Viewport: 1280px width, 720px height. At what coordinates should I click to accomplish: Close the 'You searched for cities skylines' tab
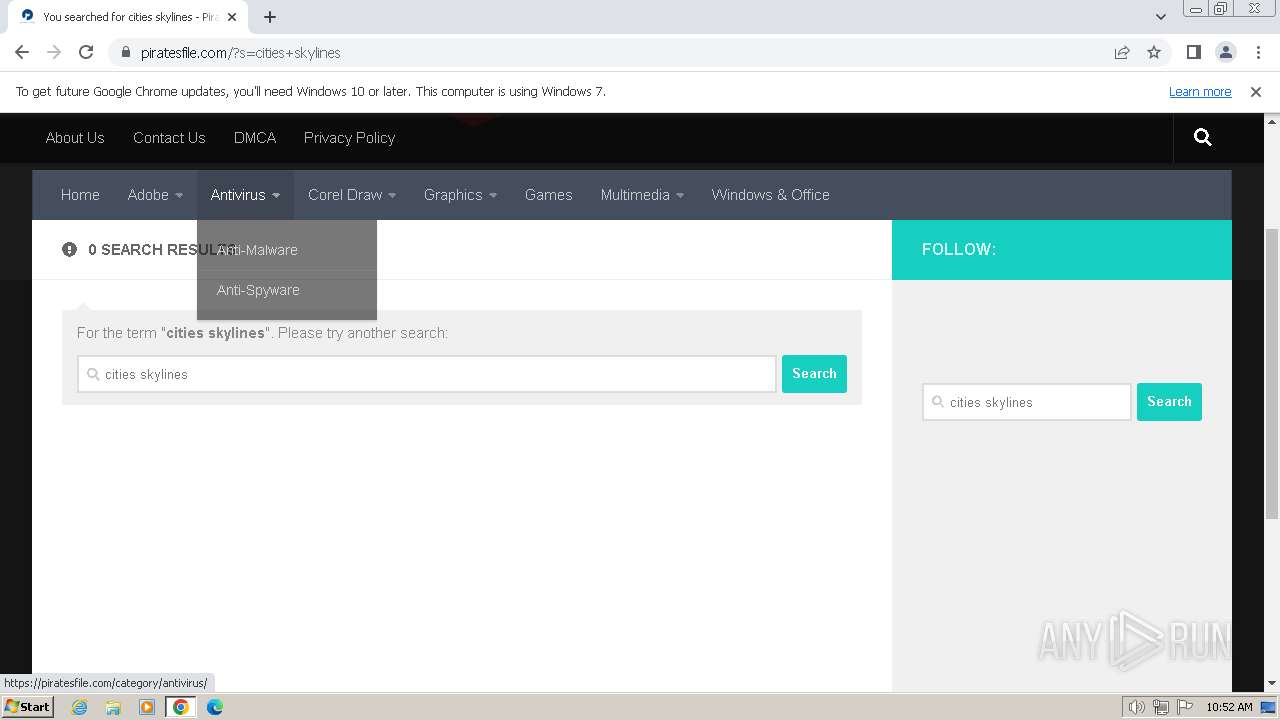(232, 16)
